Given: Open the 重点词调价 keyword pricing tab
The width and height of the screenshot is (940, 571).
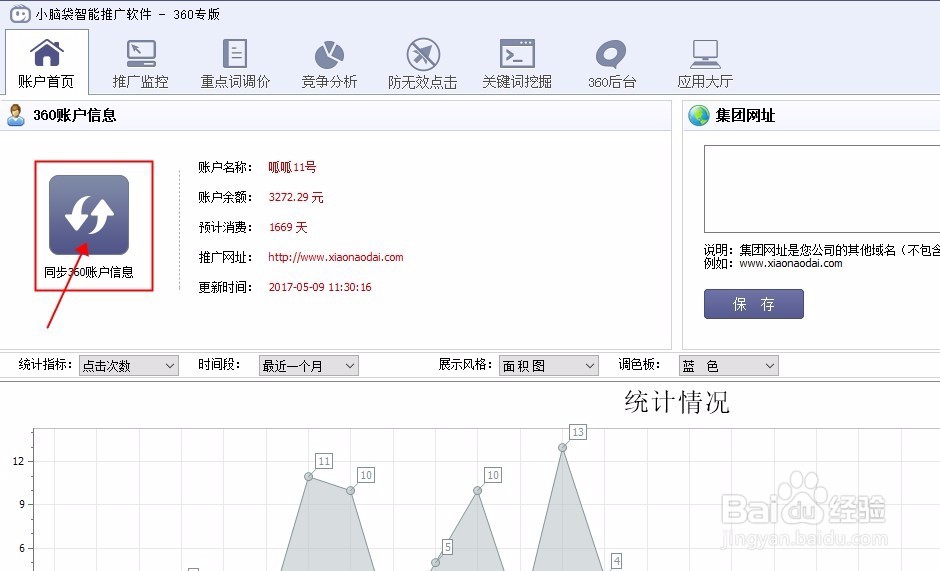Looking at the screenshot, I should point(235,62).
